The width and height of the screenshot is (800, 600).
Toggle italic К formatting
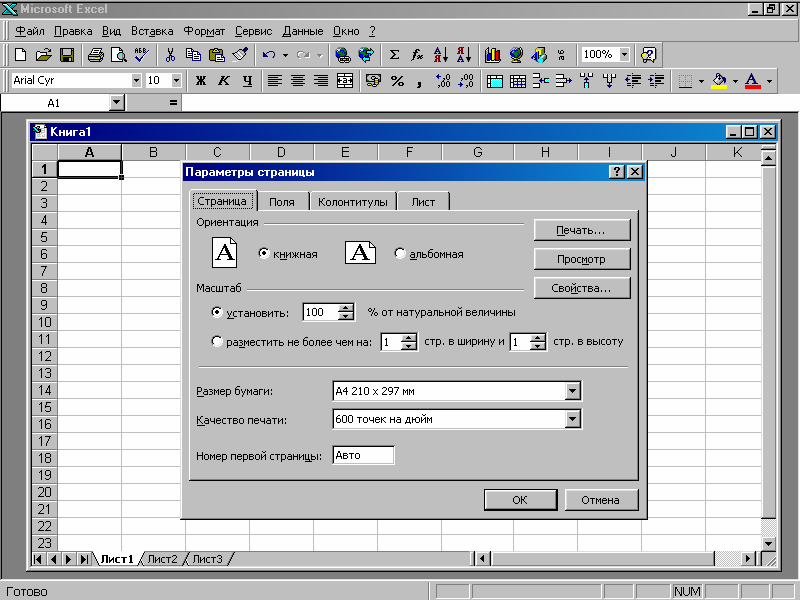[223, 81]
